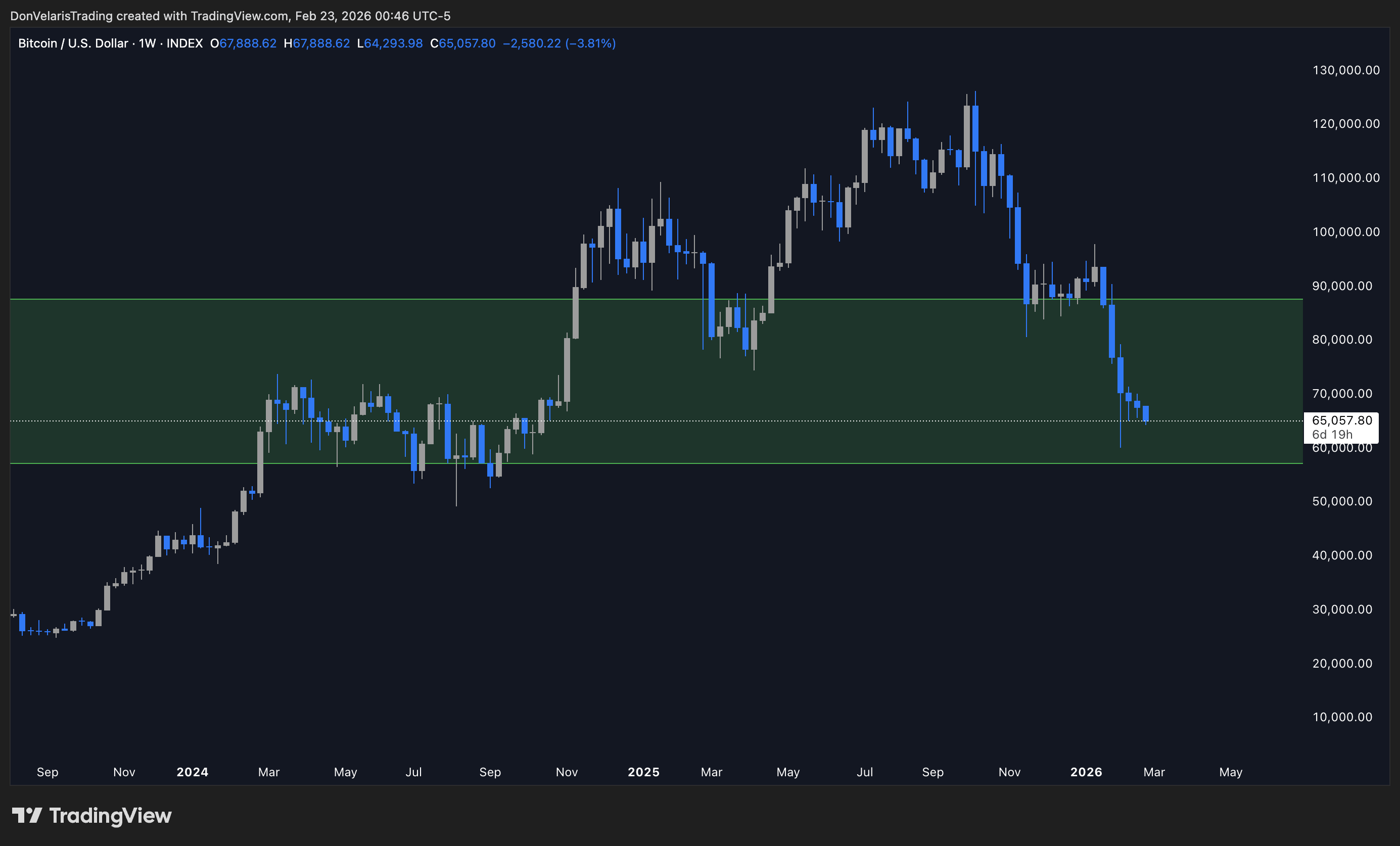This screenshot has width=1400, height=846.
Task: Click the 2024 year marker on time axis
Action: click(x=192, y=772)
